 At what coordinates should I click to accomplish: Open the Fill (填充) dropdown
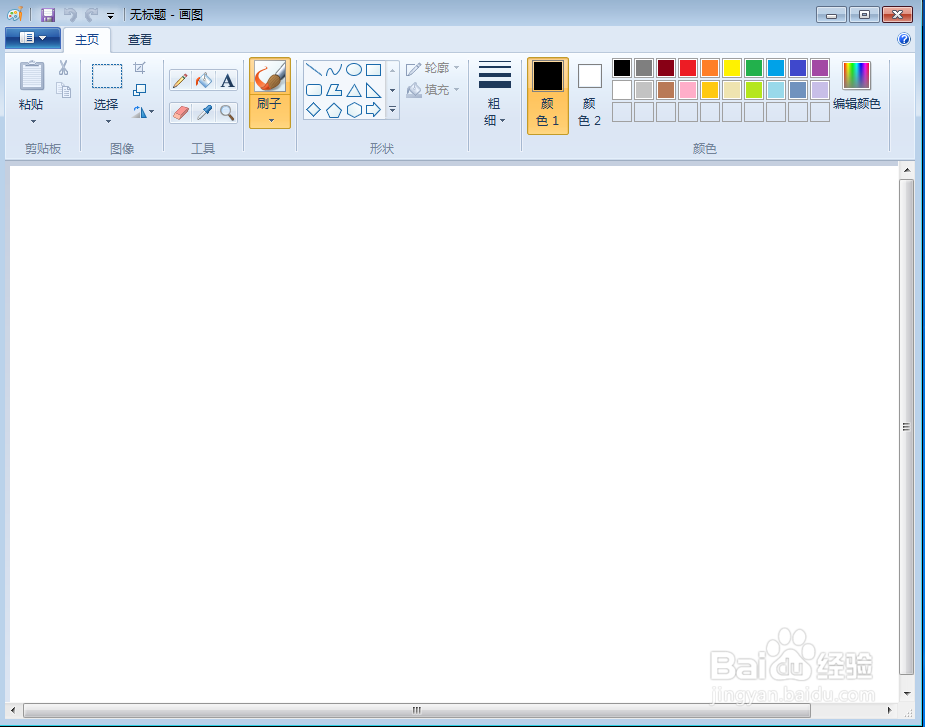click(x=432, y=90)
